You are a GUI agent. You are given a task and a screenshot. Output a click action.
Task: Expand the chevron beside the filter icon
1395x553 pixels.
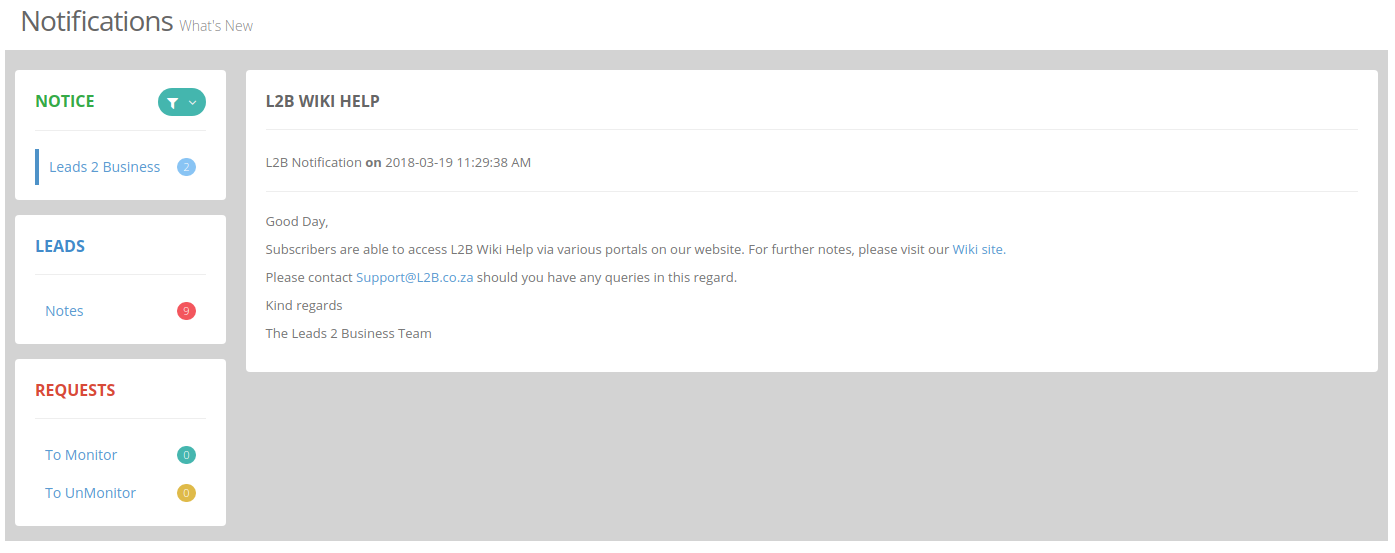click(x=193, y=103)
